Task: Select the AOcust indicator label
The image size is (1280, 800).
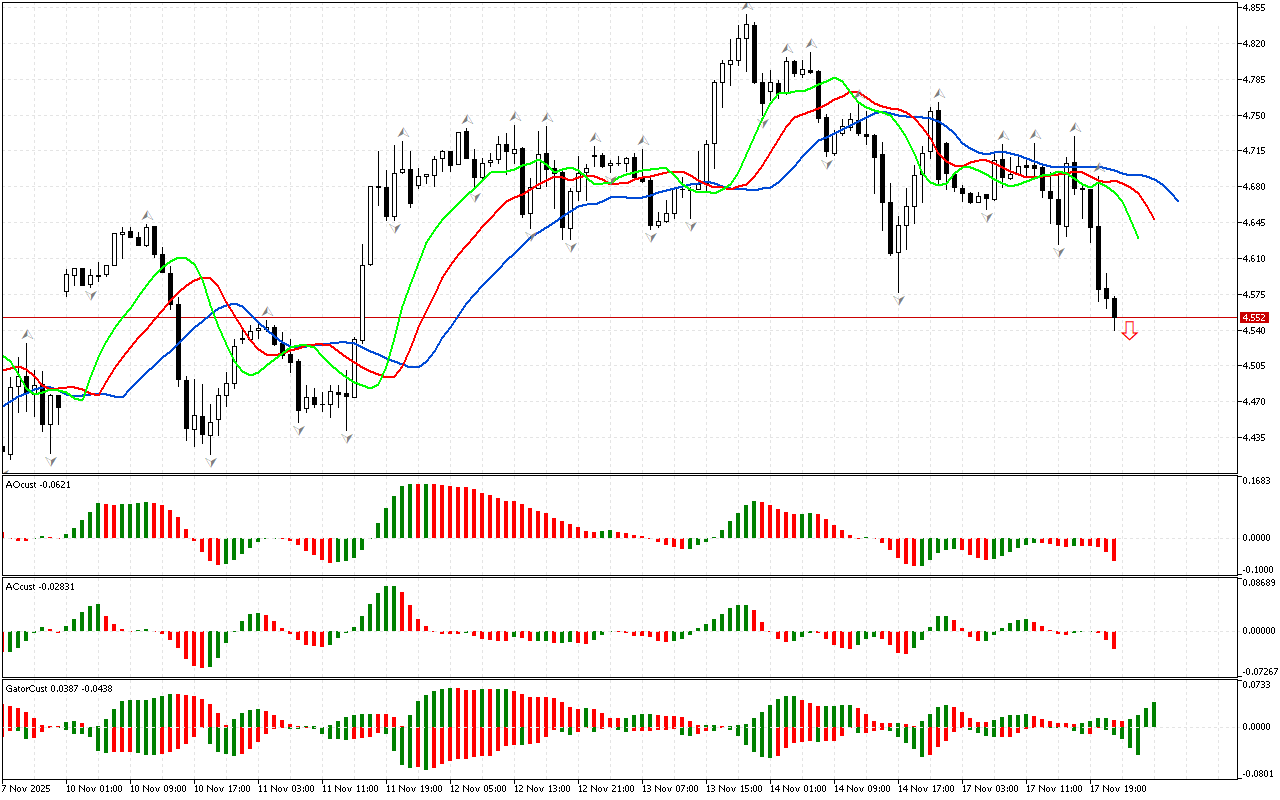Action: coord(38,484)
